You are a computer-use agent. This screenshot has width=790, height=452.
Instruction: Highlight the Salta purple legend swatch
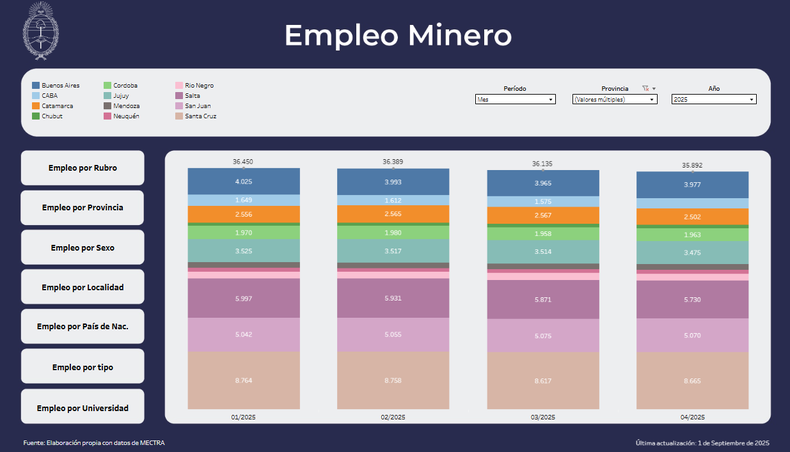tap(179, 96)
